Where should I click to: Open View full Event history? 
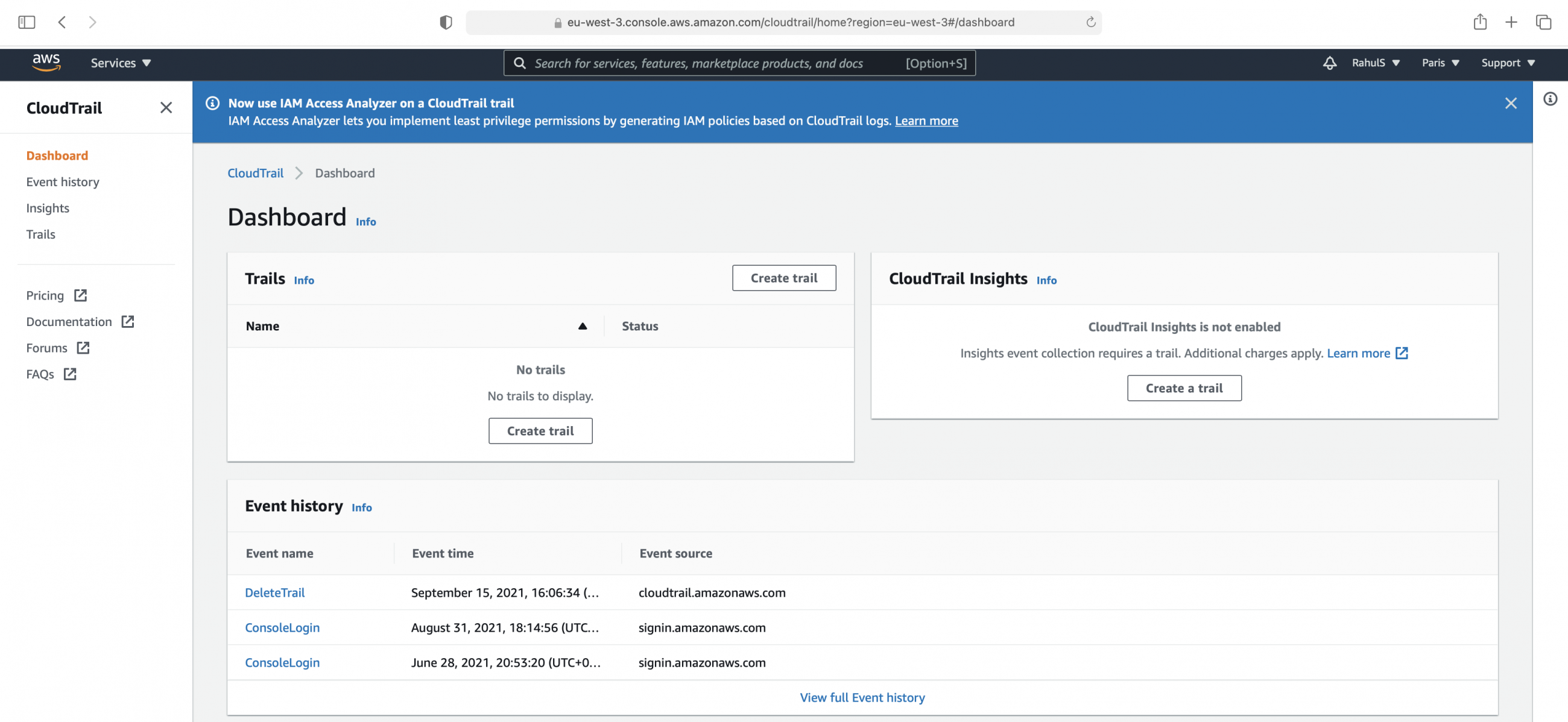[862, 697]
